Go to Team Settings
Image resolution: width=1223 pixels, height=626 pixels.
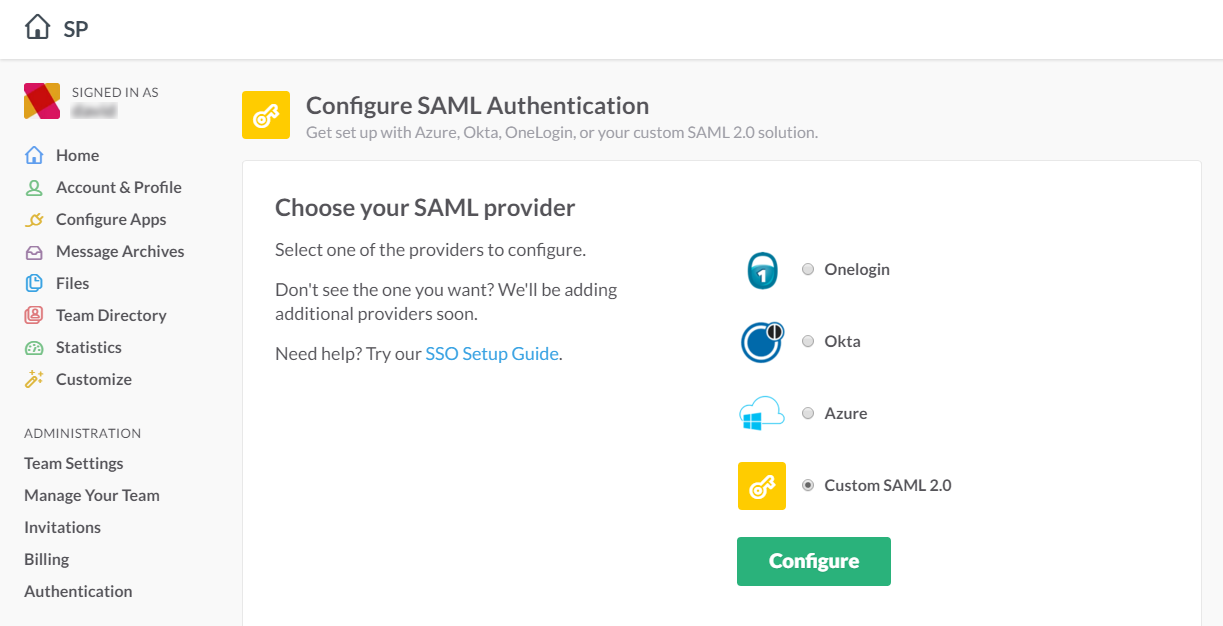pos(74,463)
